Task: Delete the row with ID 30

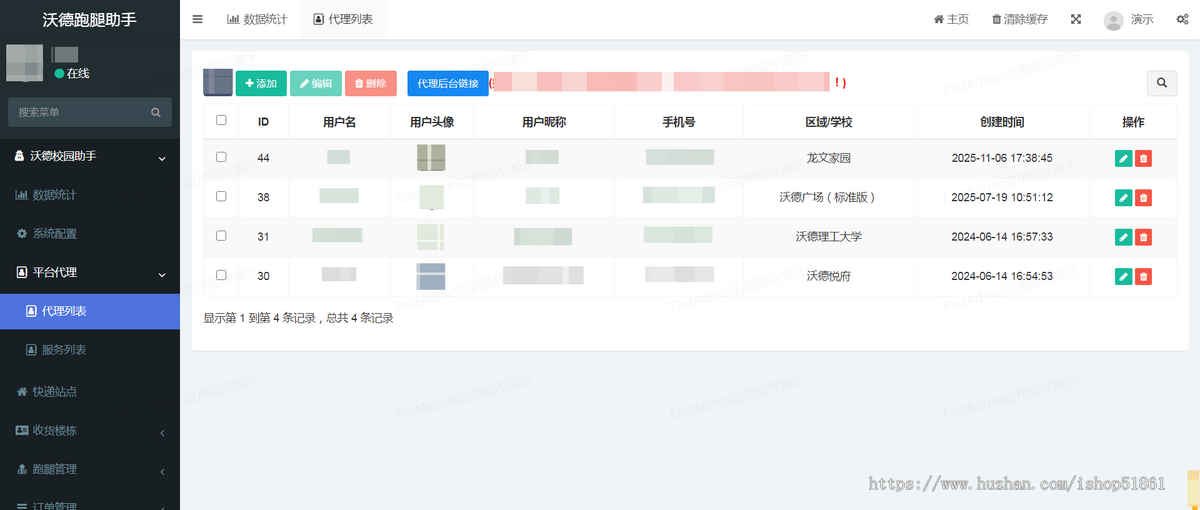Action: [x=1143, y=276]
